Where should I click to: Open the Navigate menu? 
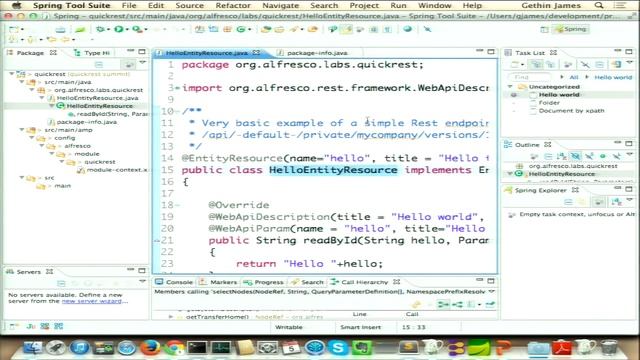click(280, 5)
